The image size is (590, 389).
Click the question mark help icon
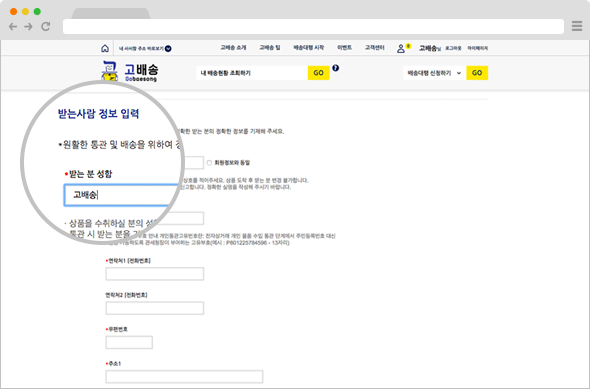click(336, 68)
